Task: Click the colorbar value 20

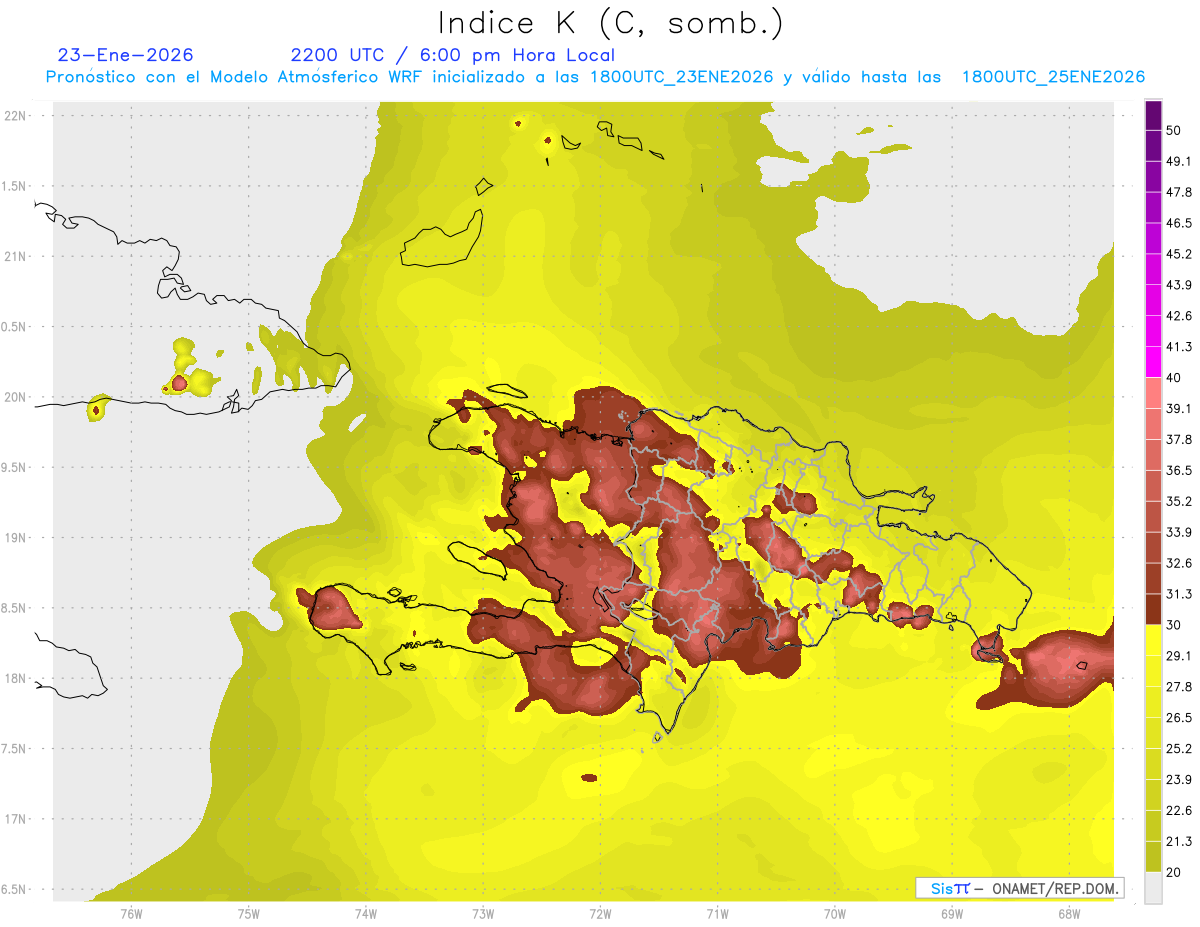Action: (x=1174, y=873)
